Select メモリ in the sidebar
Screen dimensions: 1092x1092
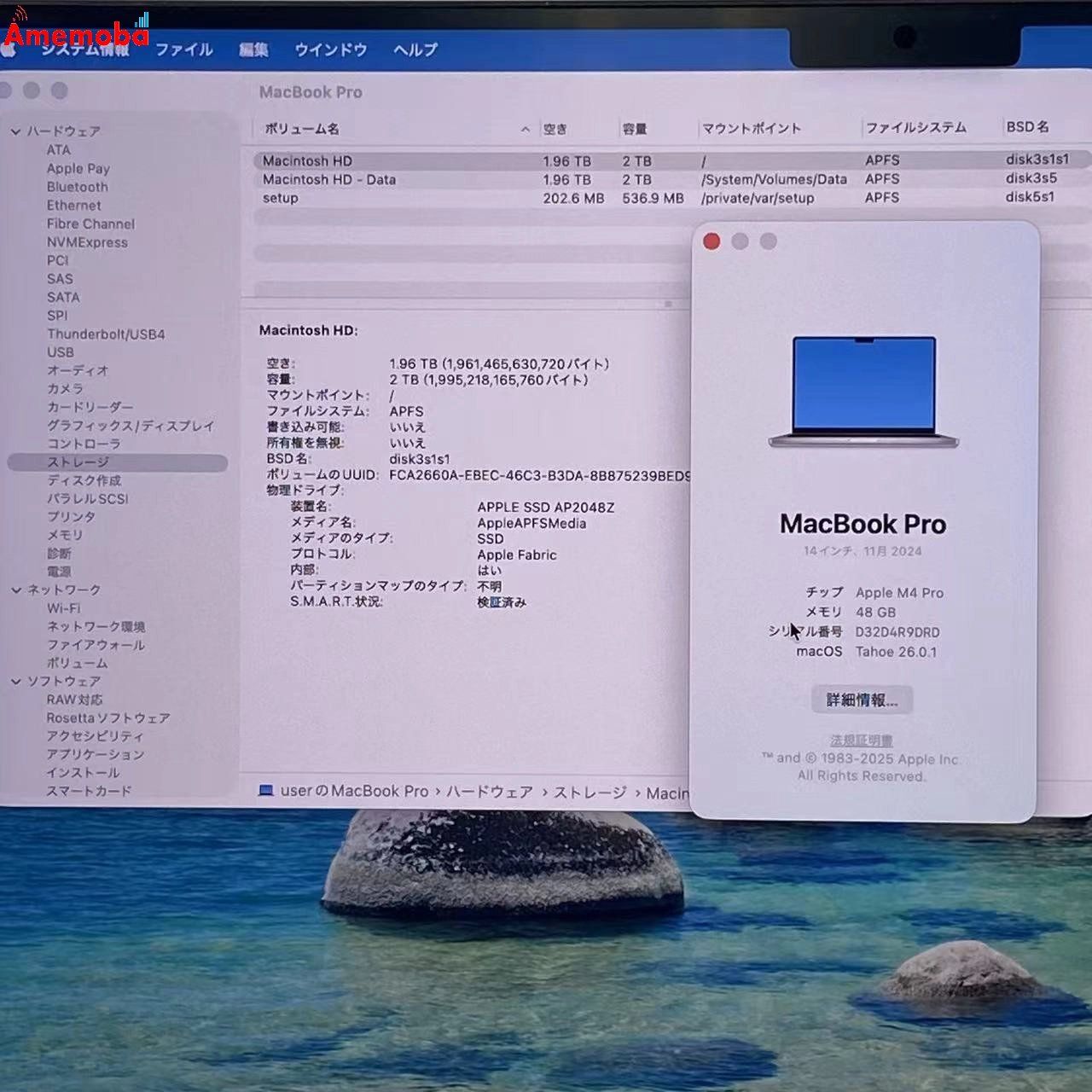(65, 535)
